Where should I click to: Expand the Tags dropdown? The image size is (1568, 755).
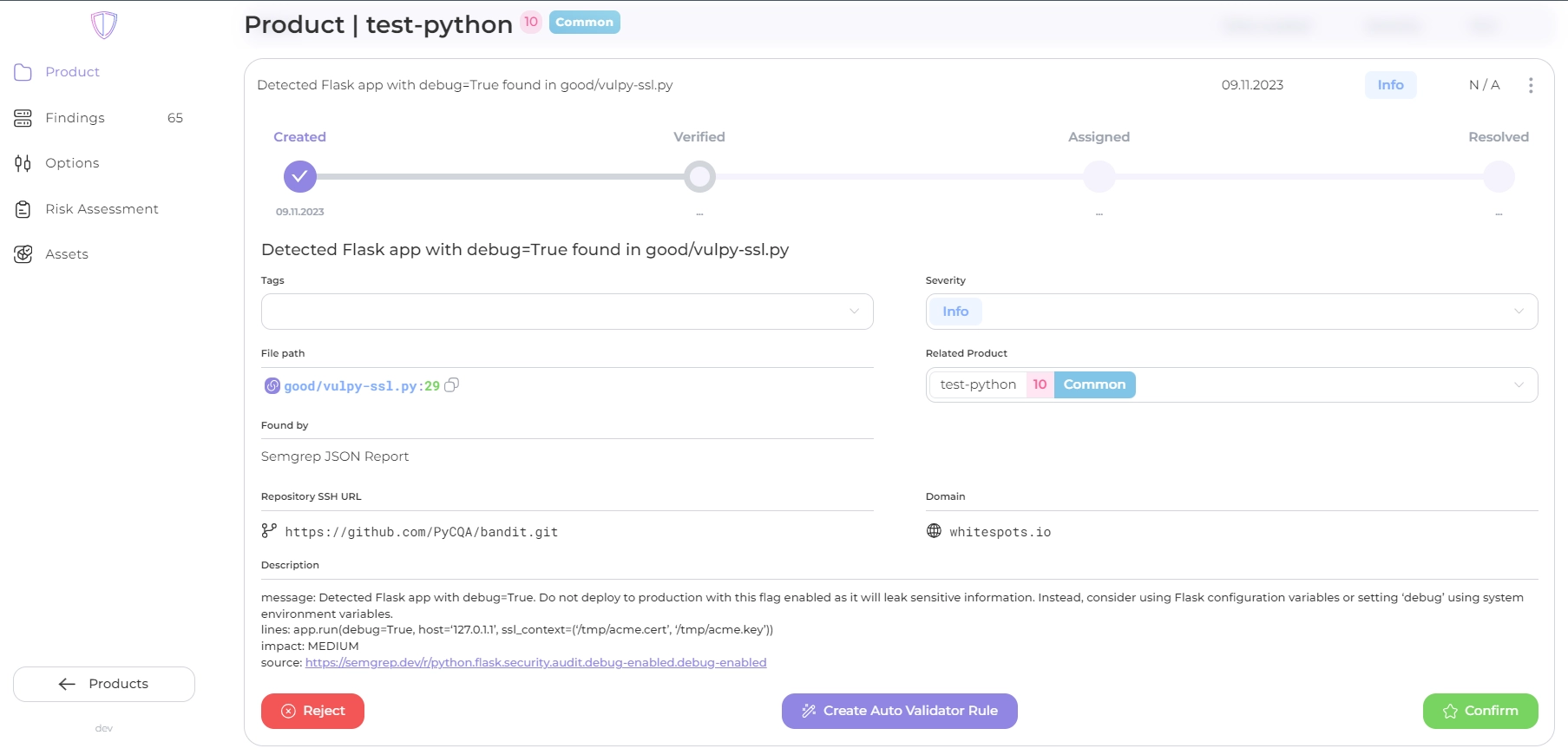coord(854,312)
